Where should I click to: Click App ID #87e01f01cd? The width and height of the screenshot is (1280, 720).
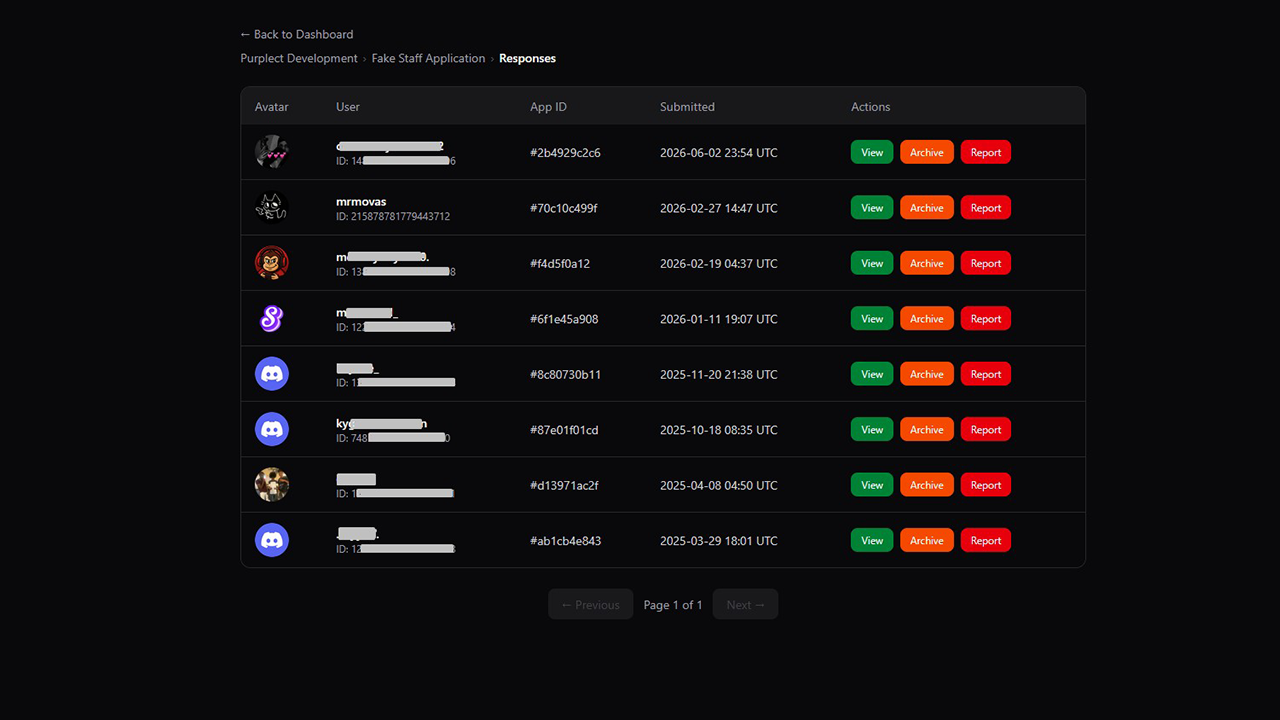pos(564,430)
